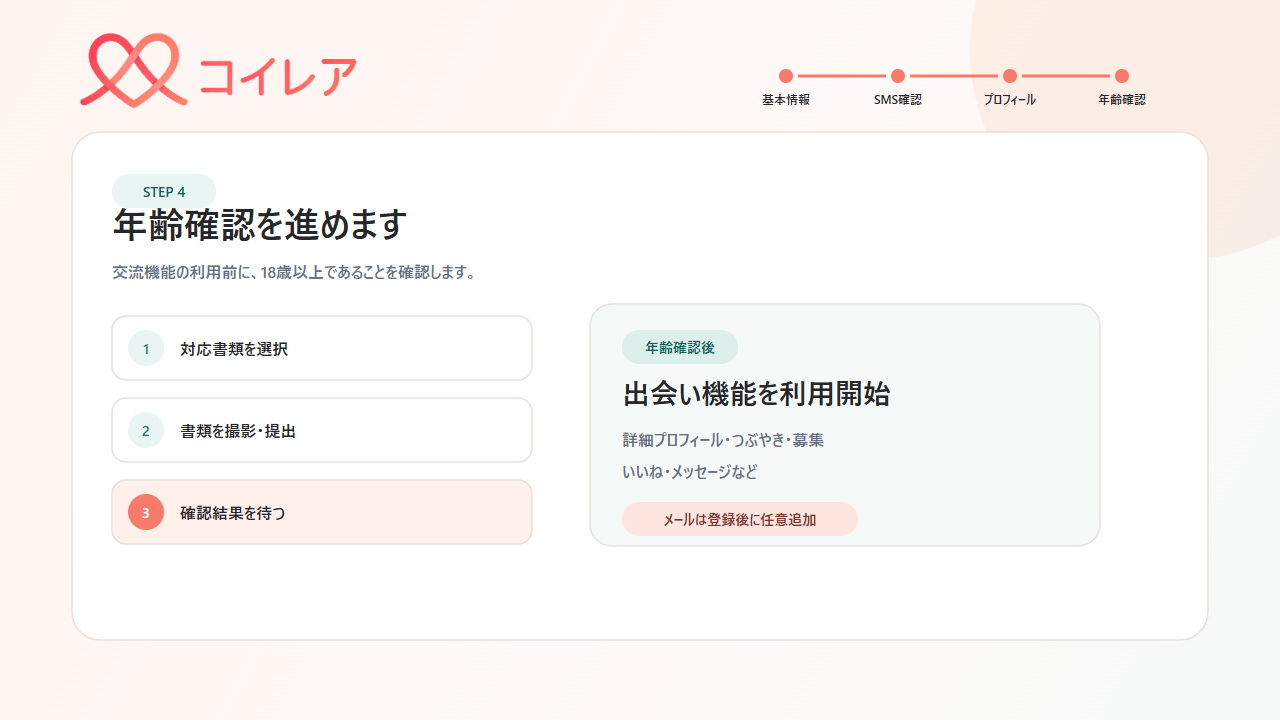Image resolution: width=1280 pixels, height=720 pixels.
Task: Click the コイレア heart logo icon
Action: point(134,70)
